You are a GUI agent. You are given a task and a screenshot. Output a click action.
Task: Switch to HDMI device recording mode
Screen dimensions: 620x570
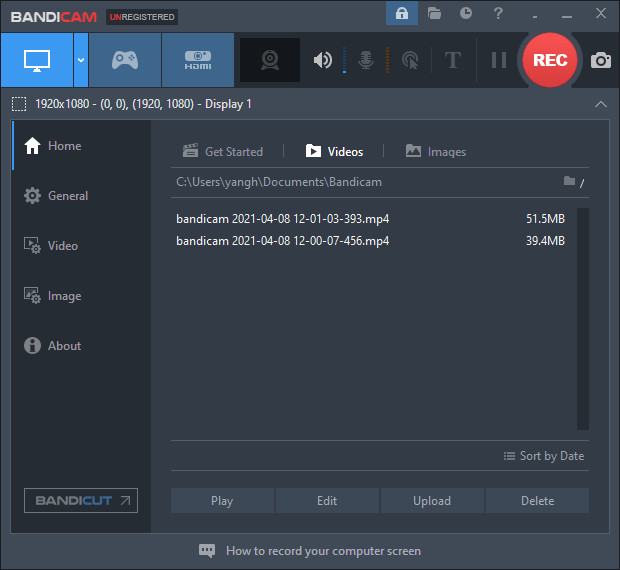(x=198, y=60)
